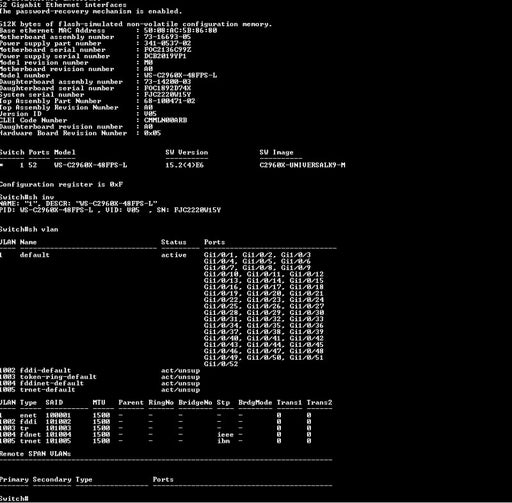Select the 'Switch#sh inv' command line
This screenshot has width=512, height=503.
pyautogui.click(x=27, y=197)
